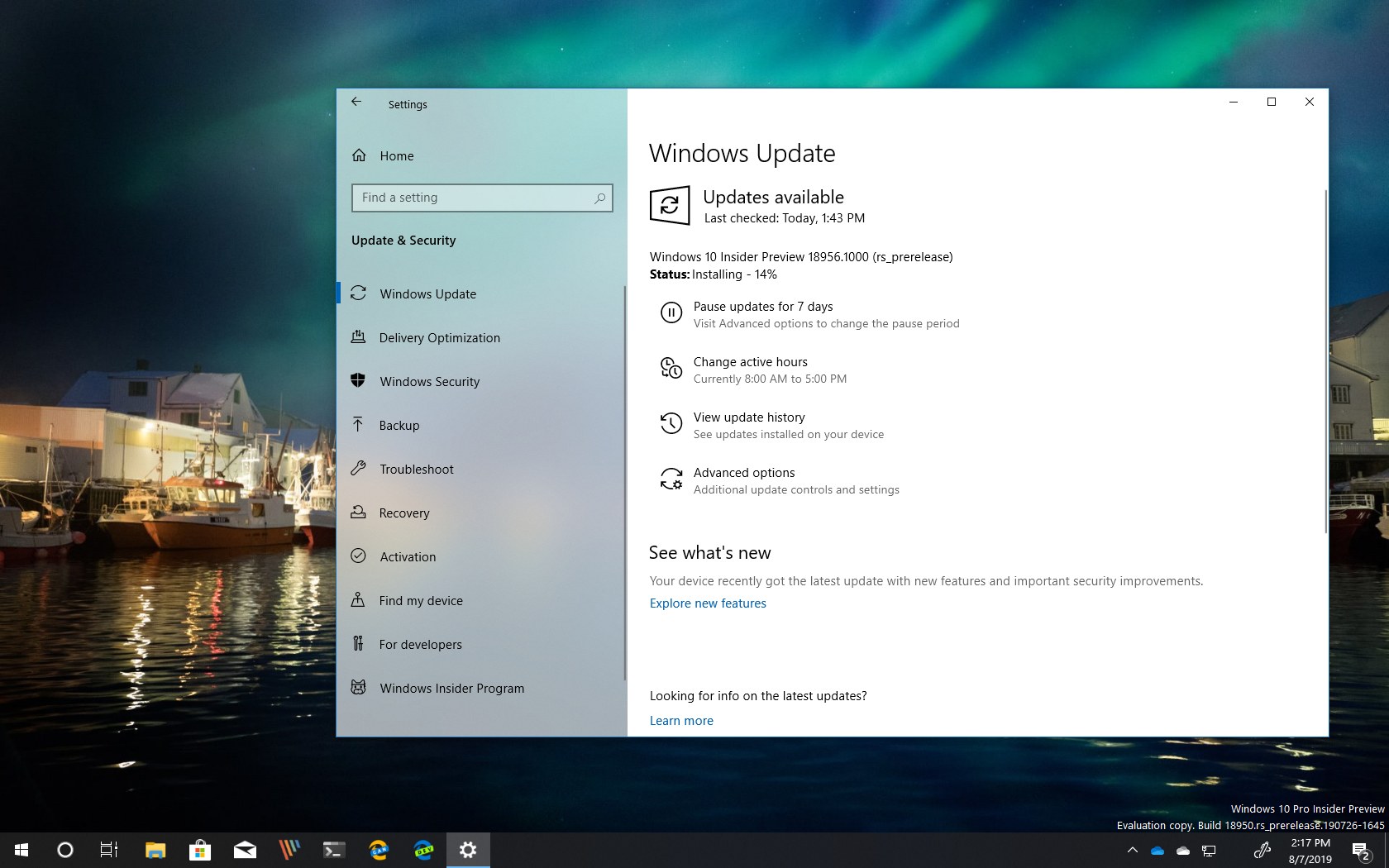Click the Settings gear on taskbar
Image resolution: width=1389 pixels, height=868 pixels.
[468, 850]
